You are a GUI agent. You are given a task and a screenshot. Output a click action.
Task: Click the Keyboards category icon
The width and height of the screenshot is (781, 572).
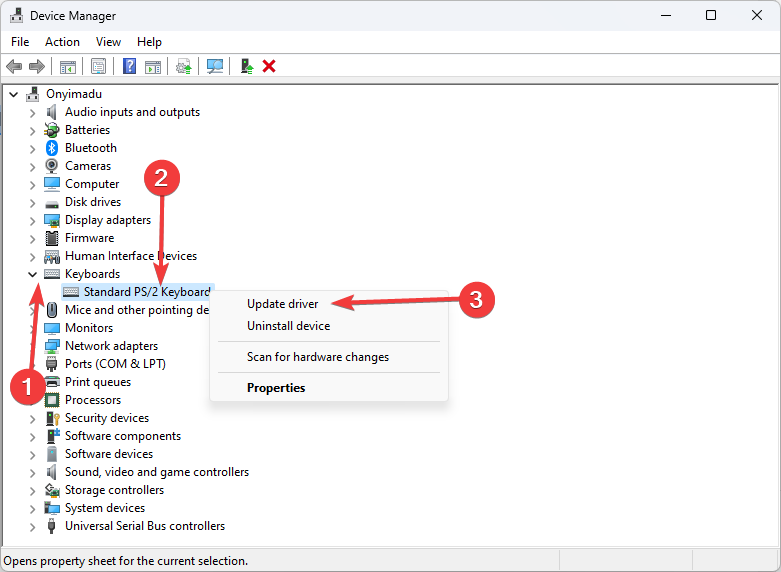tap(52, 274)
